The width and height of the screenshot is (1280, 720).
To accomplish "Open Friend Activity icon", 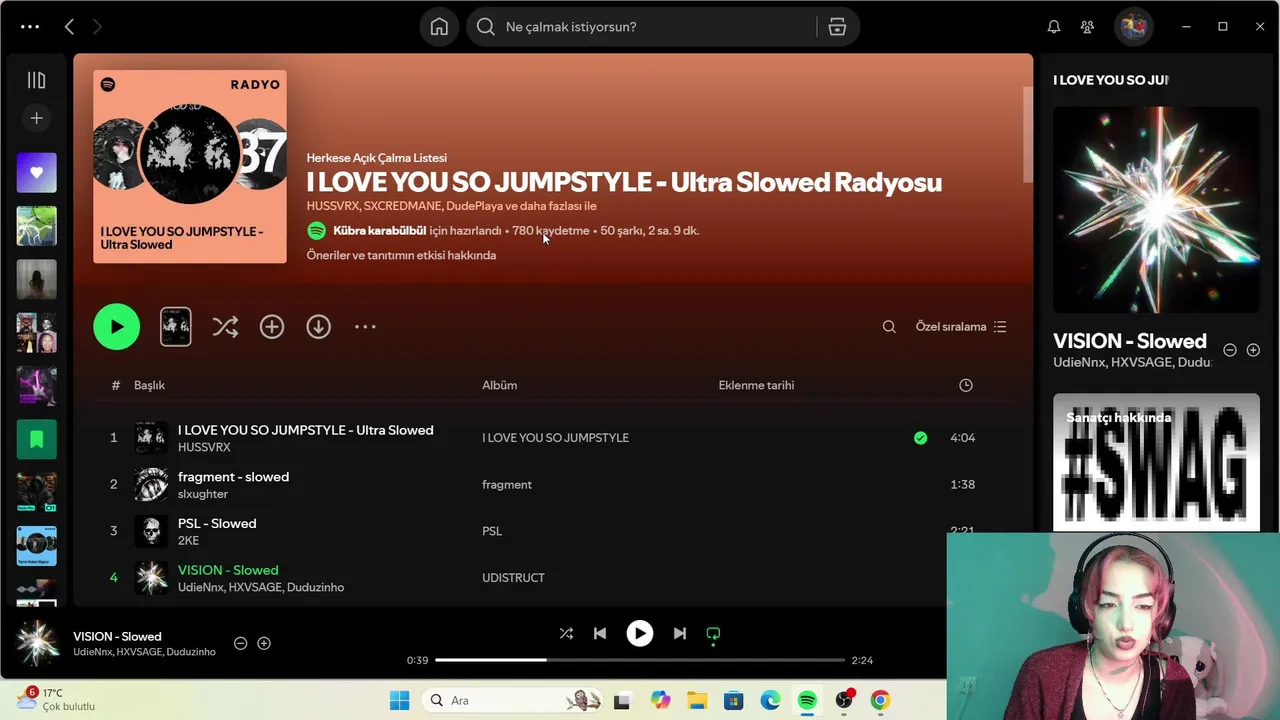I will (x=1087, y=27).
